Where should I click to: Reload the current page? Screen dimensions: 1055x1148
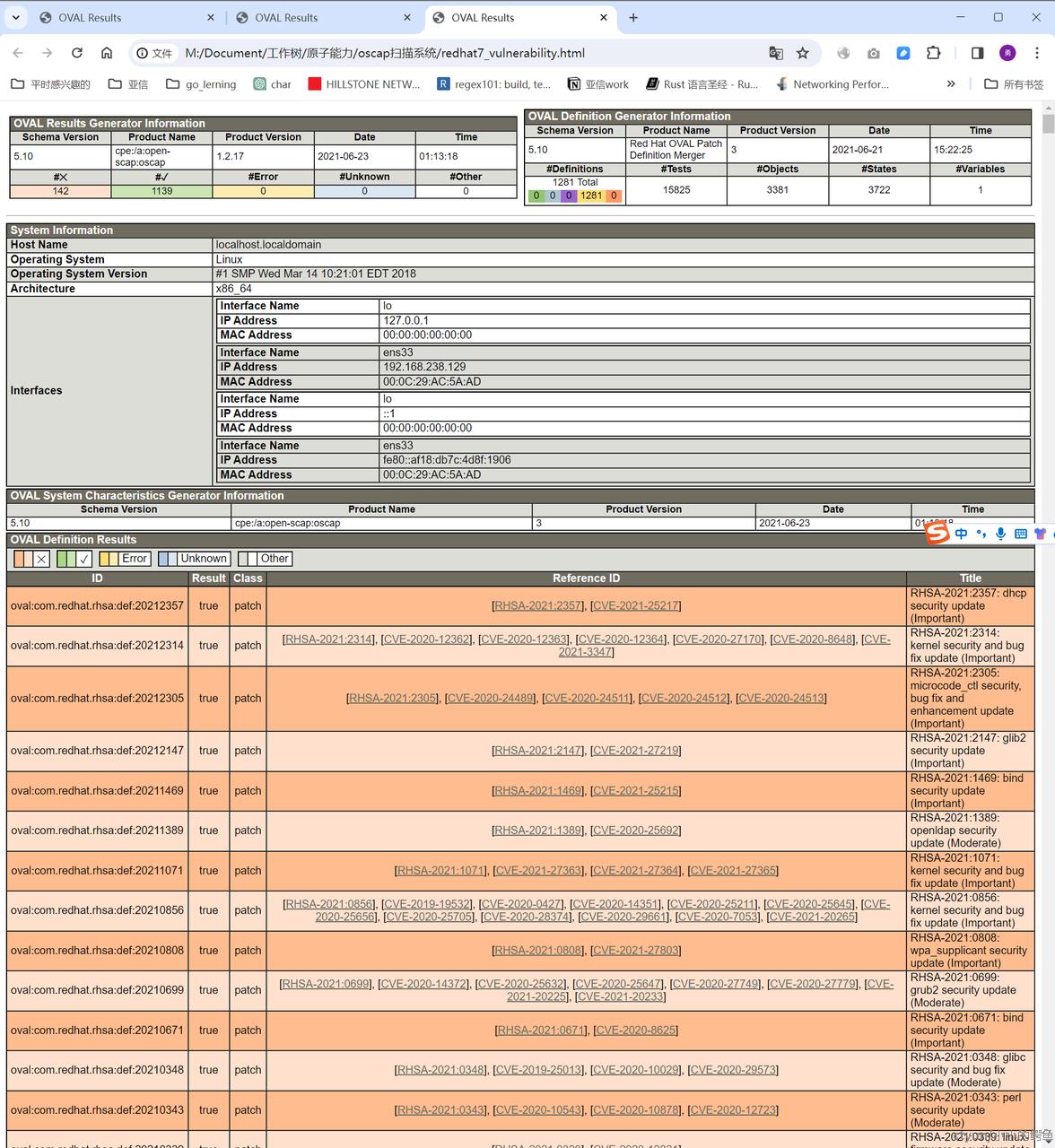pyautogui.click(x=77, y=53)
